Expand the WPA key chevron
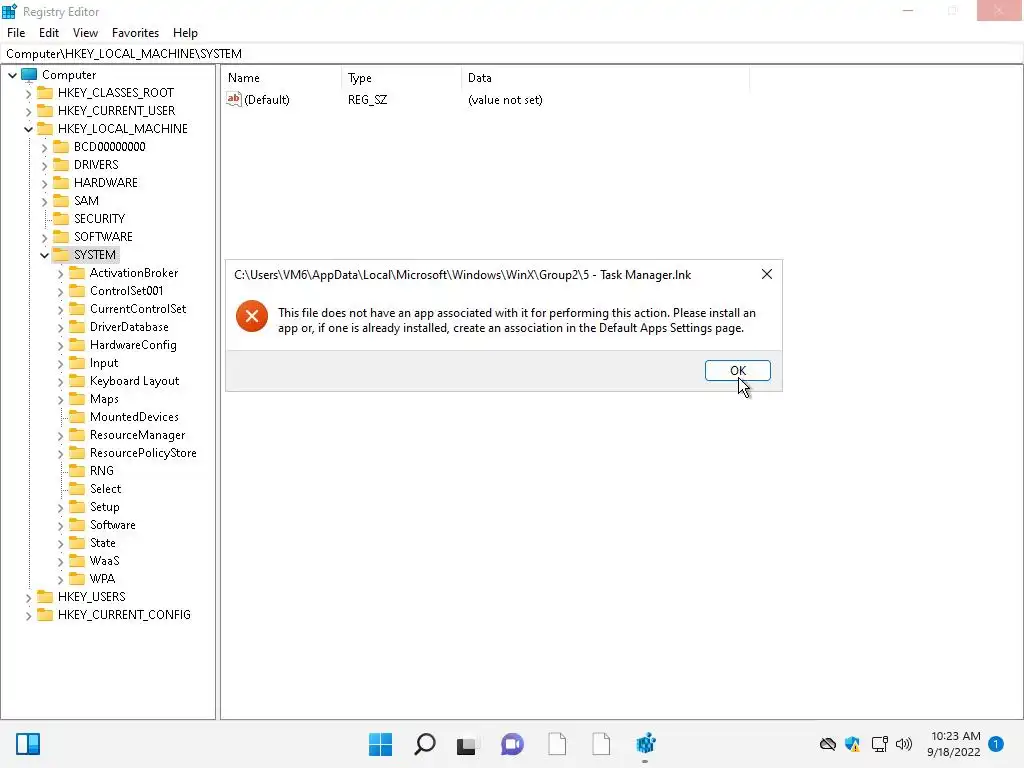 [x=61, y=579]
